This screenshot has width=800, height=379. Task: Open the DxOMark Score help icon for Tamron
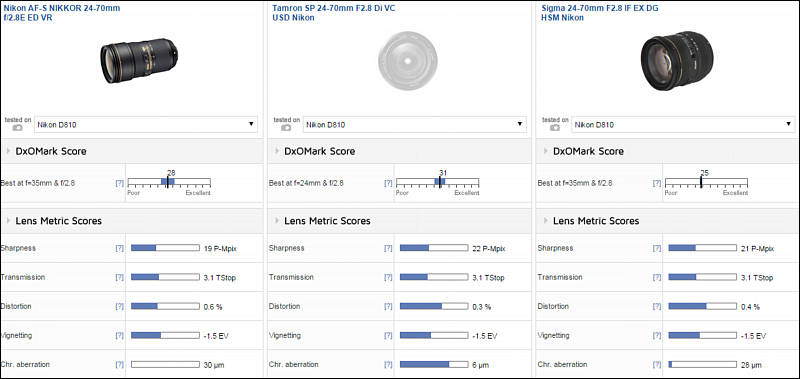click(388, 183)
